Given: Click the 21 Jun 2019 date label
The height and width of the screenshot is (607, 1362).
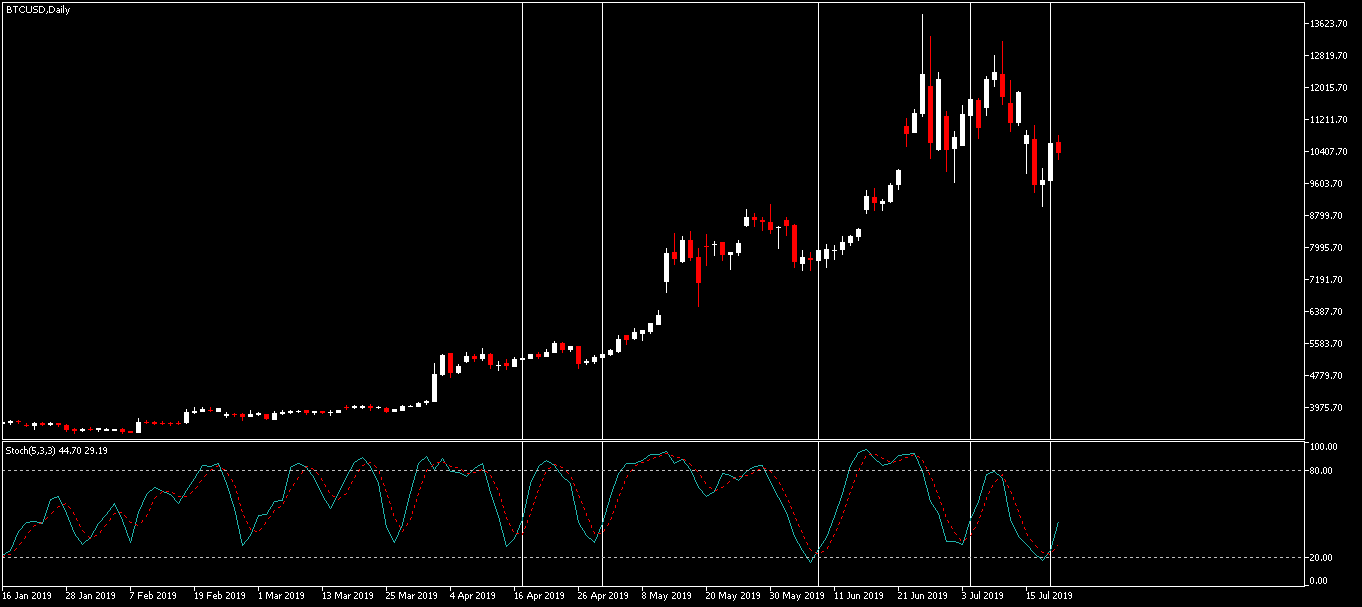Looking at the screenshot, I should [921, 596].
